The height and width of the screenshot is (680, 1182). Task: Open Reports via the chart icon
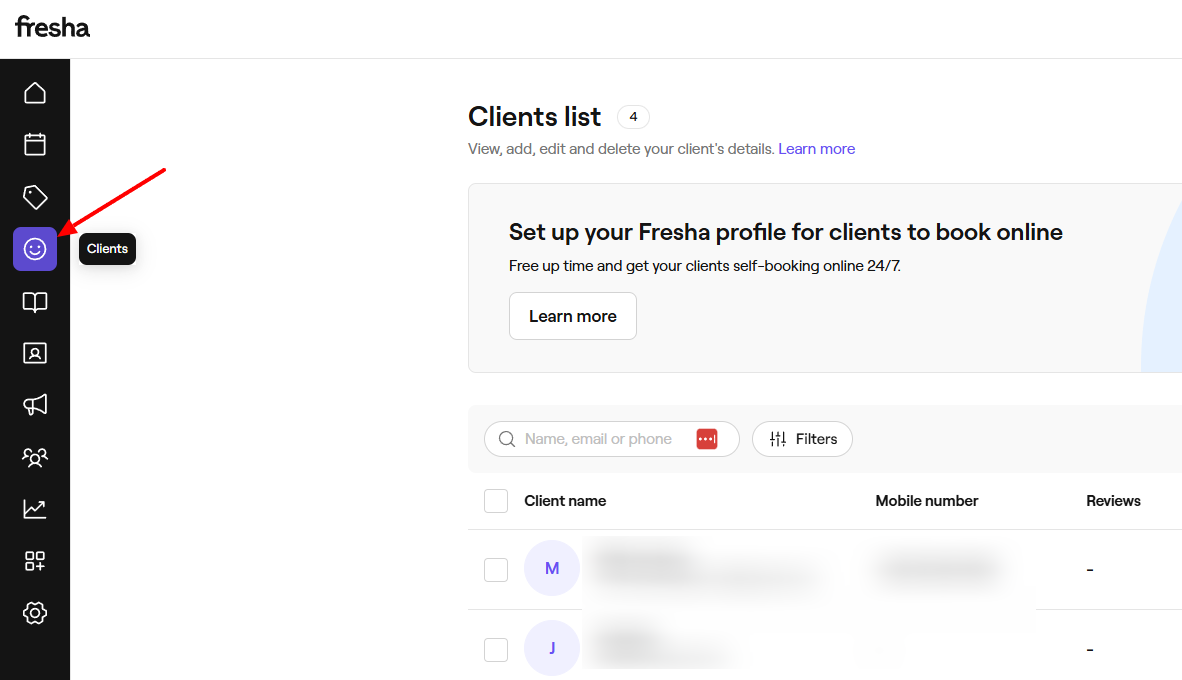(35, 509)
